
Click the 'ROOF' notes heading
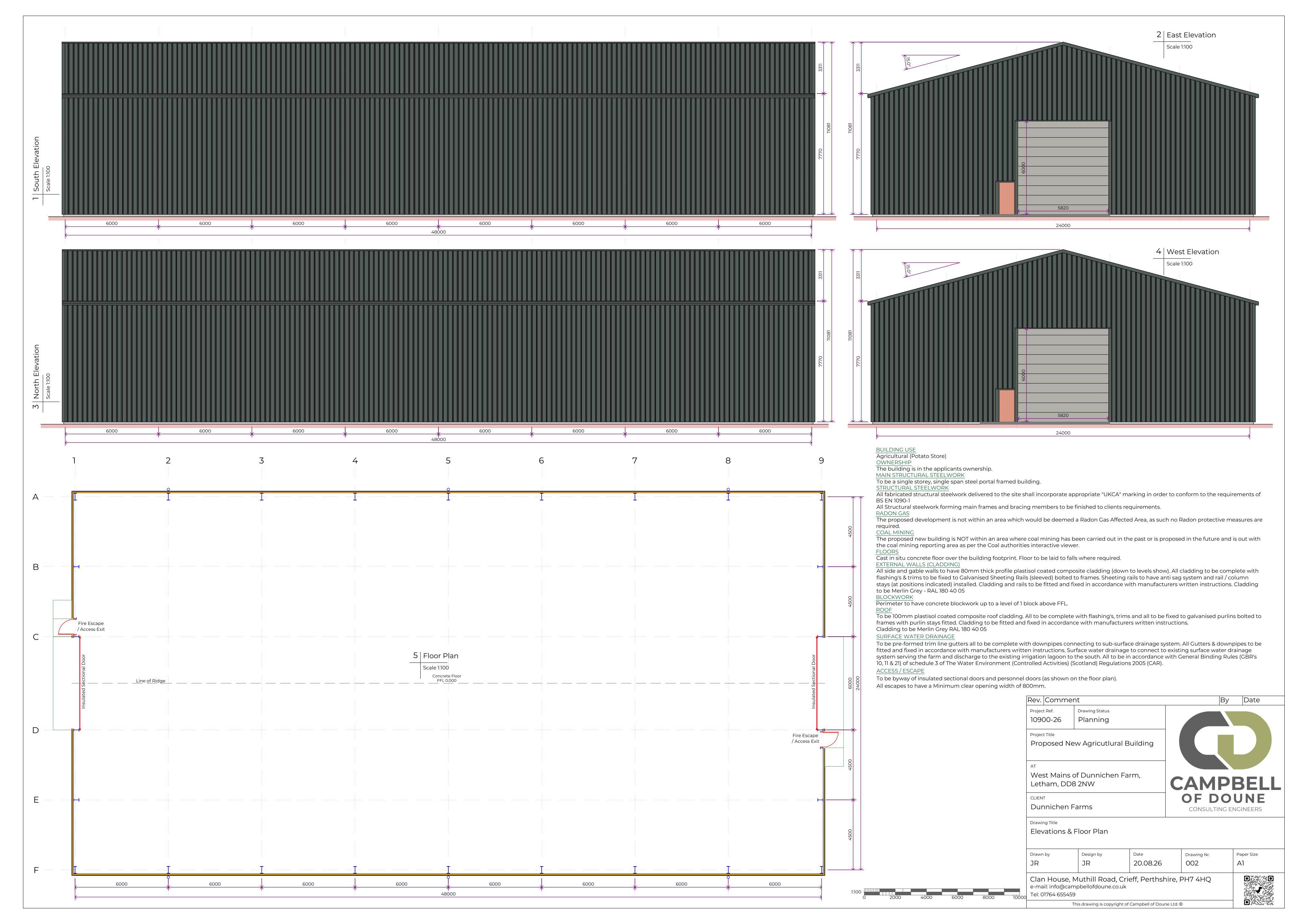(x=884, y=610)
